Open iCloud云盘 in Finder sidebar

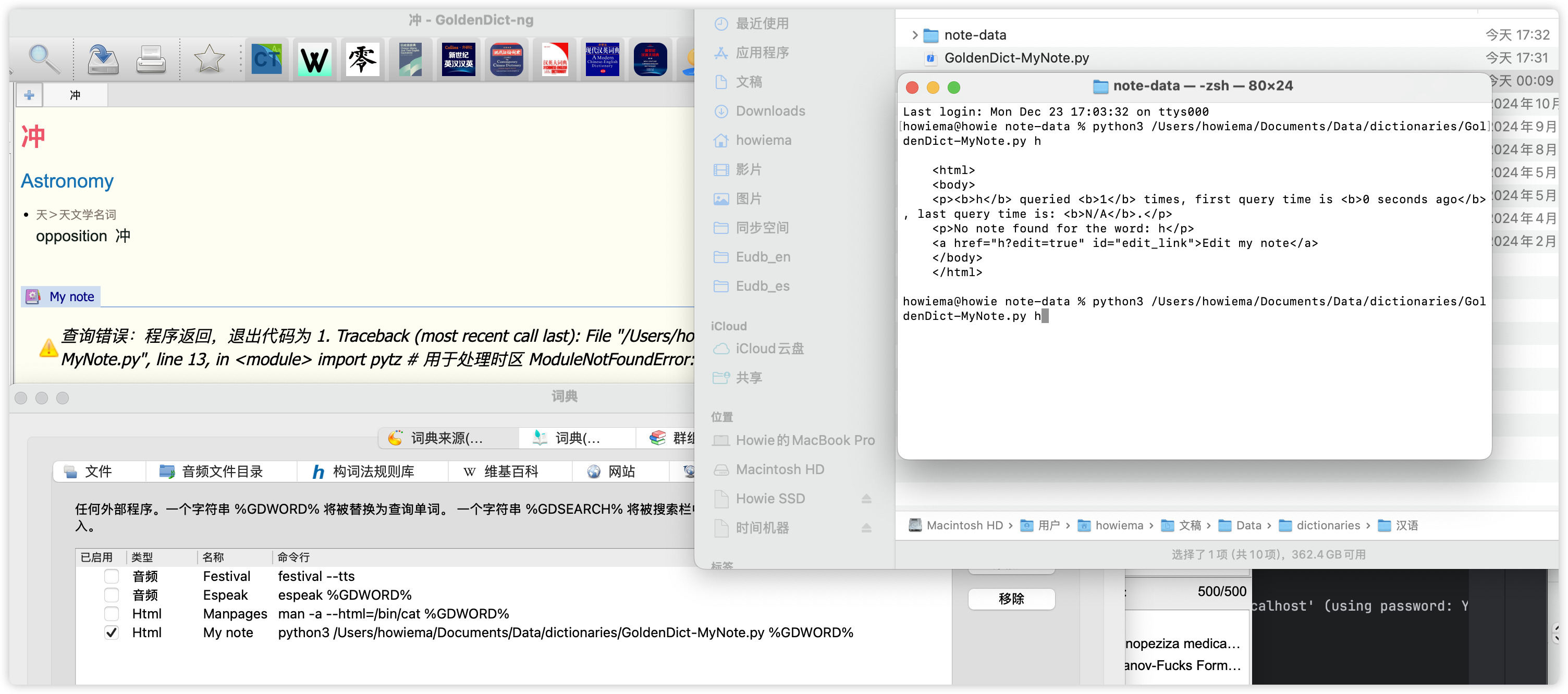point(769,349)
